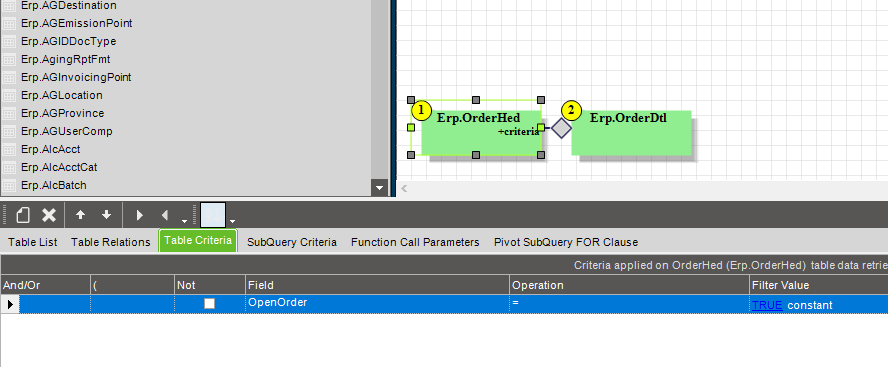Click table icon beside Erp.AgingRptFmt
Image resolution: width=888 pixels, height=367 pixels.
pos(8,59)
